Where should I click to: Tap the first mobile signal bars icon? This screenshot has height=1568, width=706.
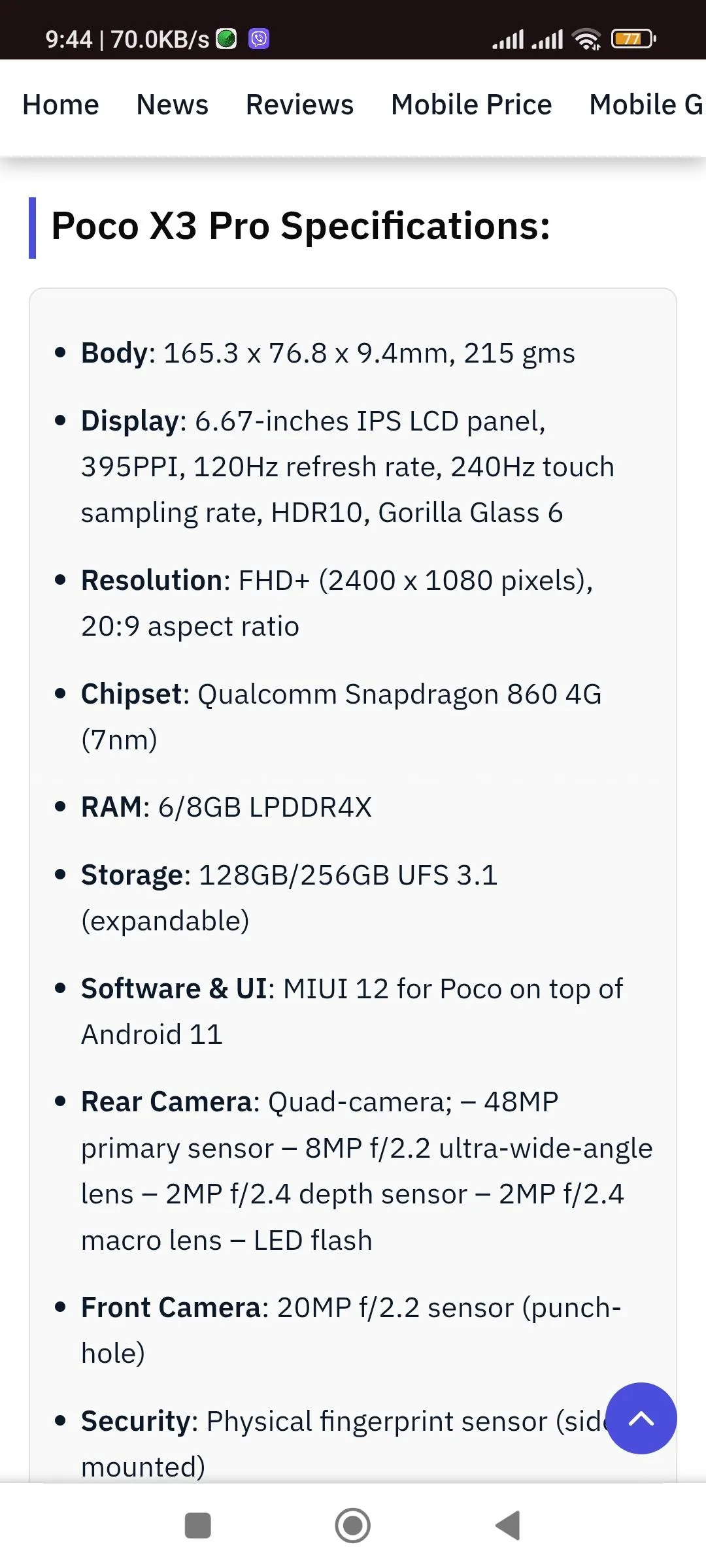[x=508, y=39]
